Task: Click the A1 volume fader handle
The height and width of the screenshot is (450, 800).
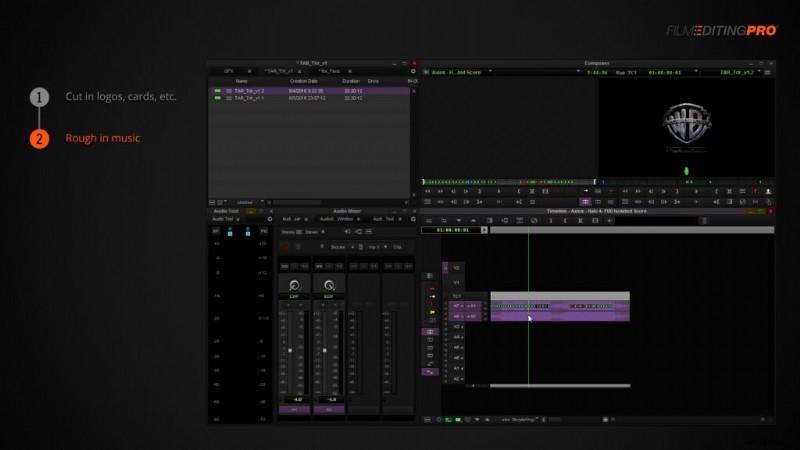Action: pos(290,351)
